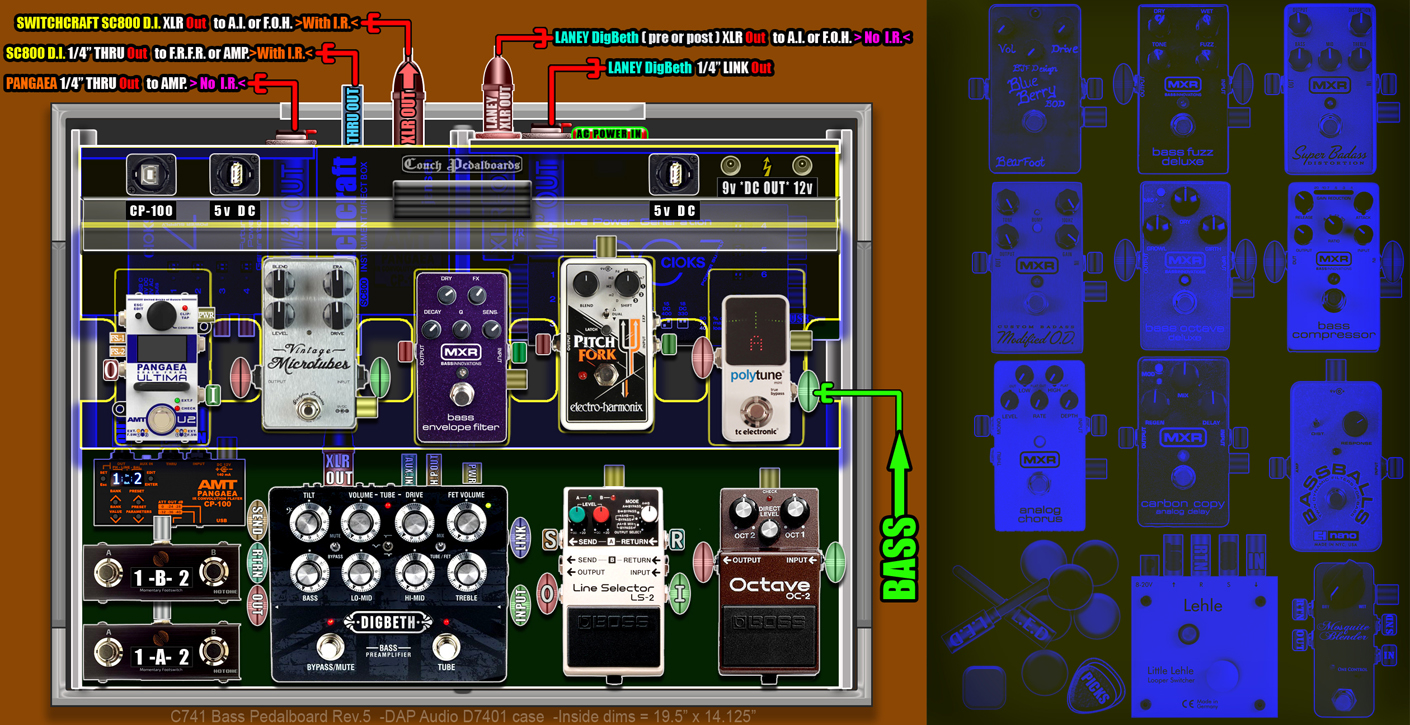1410x725 pixels.
Task: Select the MXR Modified O.D. pedal
Action: coord(1037,266)
